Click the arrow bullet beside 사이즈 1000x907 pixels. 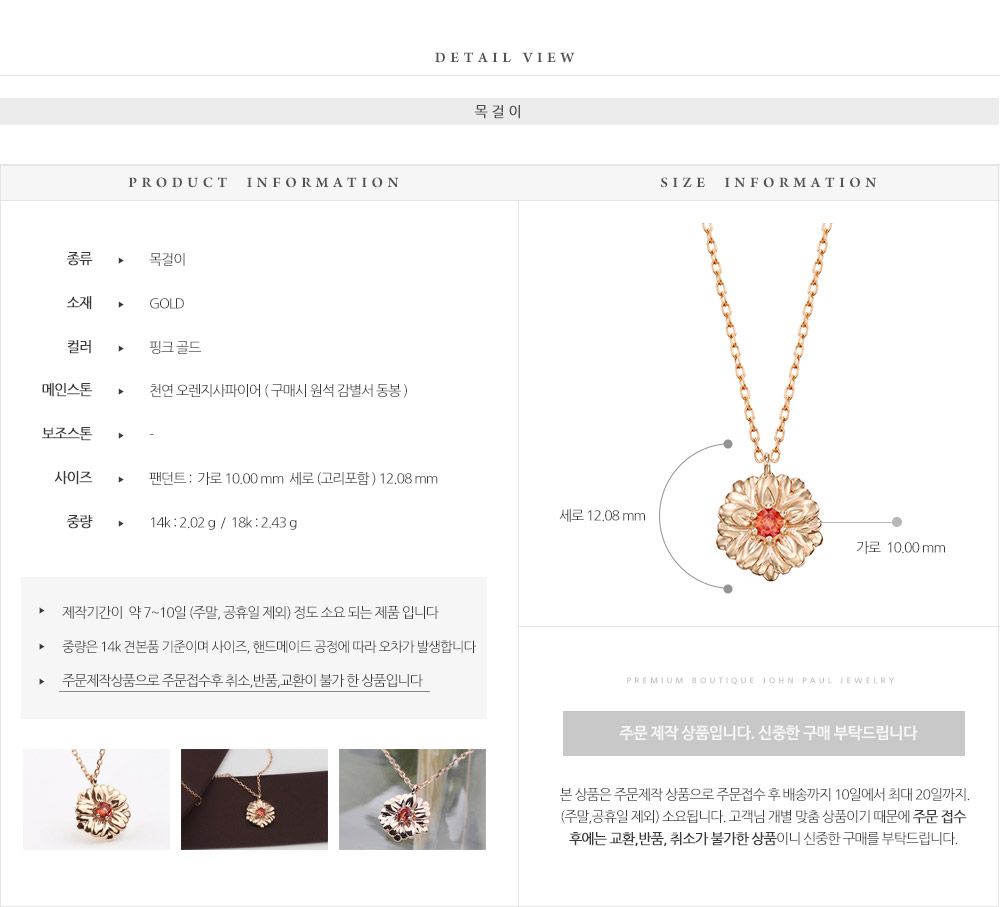pos(121,480)
